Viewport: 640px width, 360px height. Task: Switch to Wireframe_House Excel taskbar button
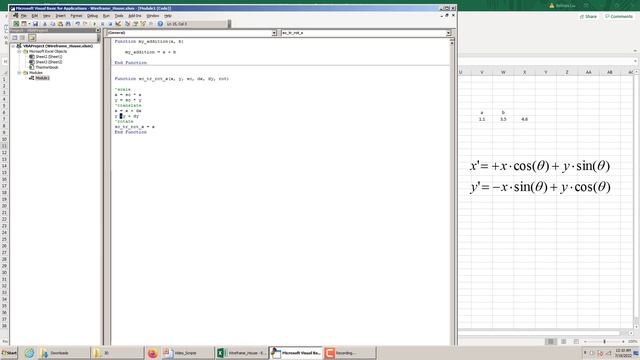coord(241,353)
